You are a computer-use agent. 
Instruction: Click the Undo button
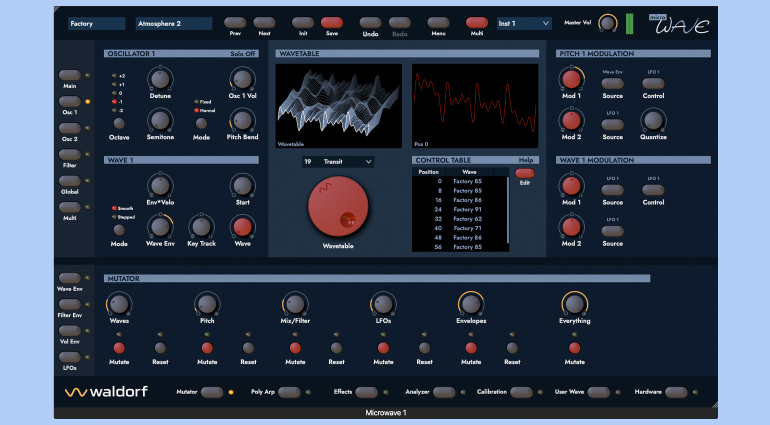[x=370, y=23]
